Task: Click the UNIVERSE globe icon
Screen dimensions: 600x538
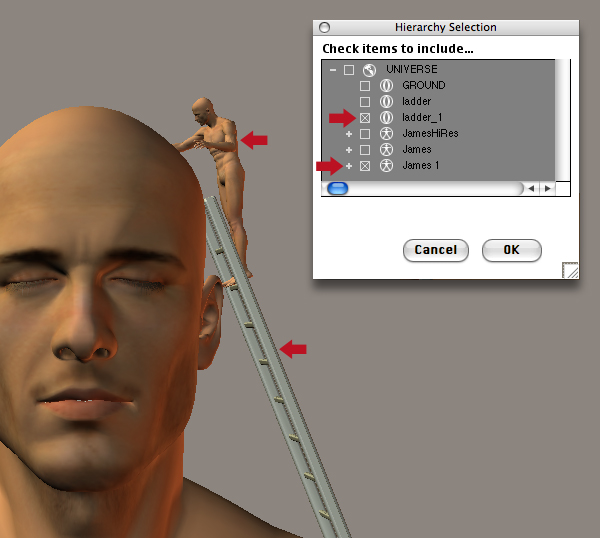Action: [x=369, y=70]
